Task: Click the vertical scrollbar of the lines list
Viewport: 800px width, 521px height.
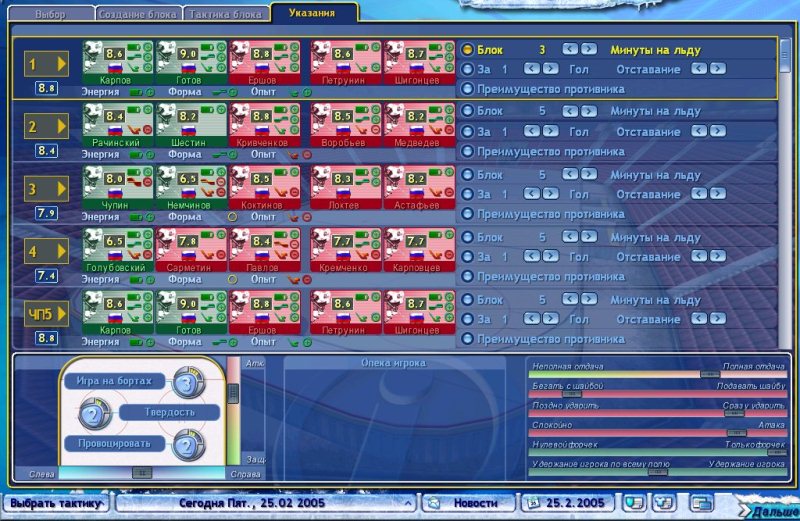Action: click(x=786, y=190)
